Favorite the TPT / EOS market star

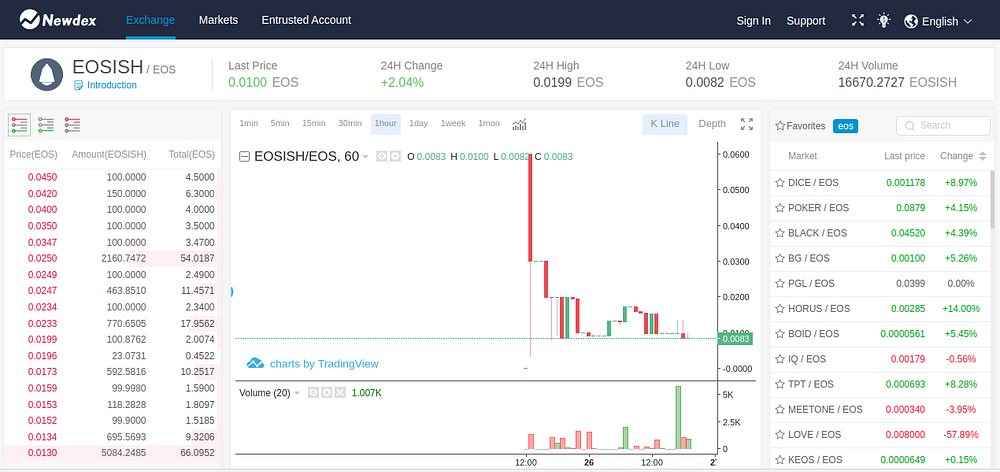(779, 384)
